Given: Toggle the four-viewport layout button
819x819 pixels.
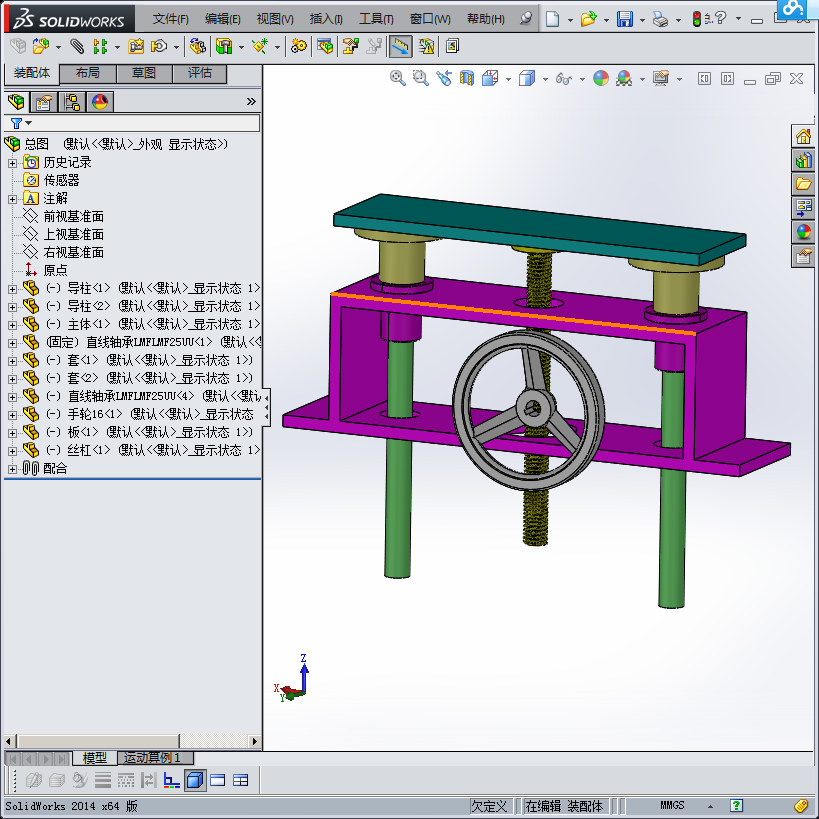Looking at the screenshot, I should coord(240,780).
